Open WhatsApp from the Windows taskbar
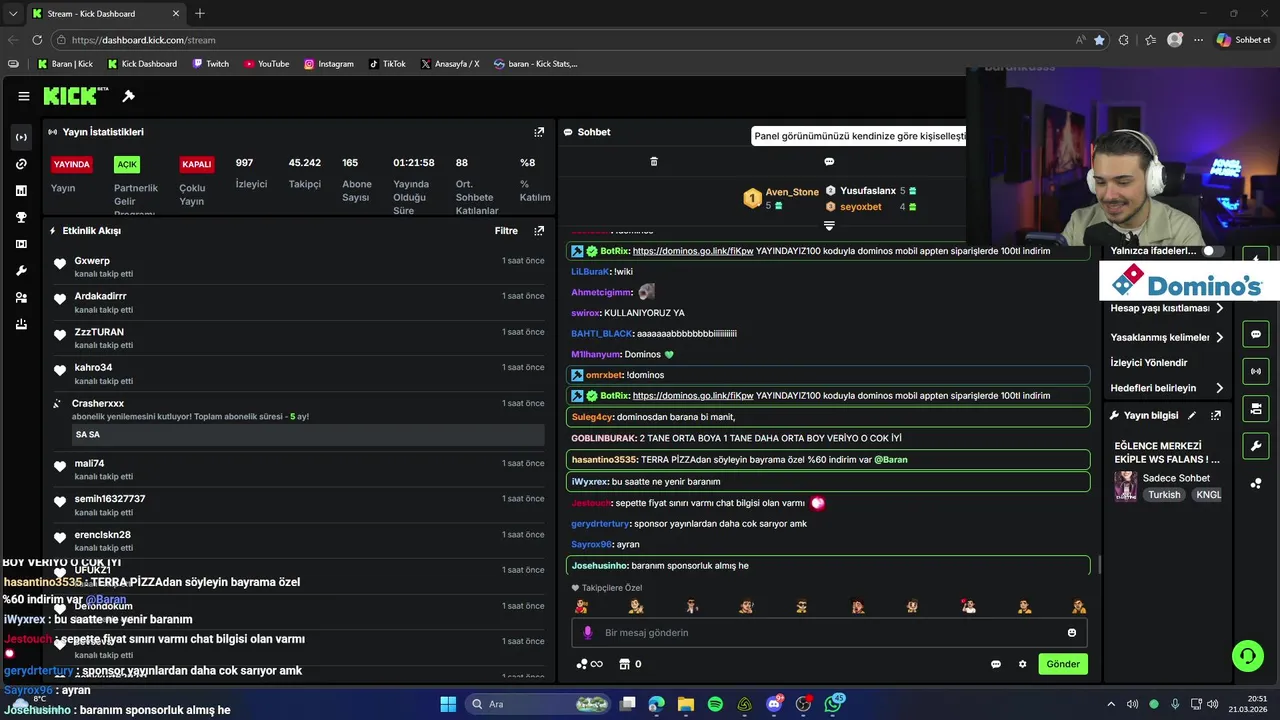This screenshot has height=720, width=1280. 834,704
